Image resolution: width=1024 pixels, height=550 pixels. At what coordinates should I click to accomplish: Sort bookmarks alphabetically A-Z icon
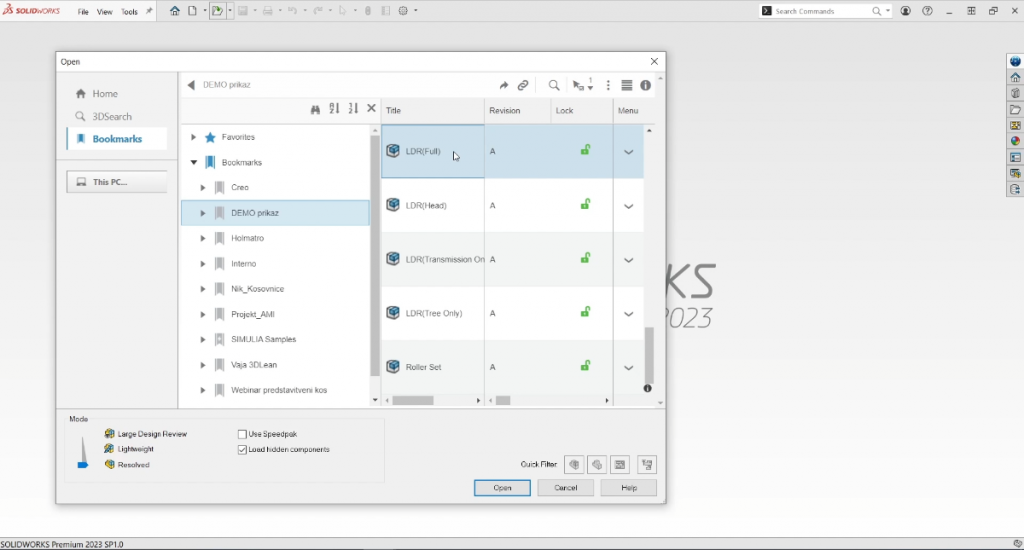coord(334,109)
